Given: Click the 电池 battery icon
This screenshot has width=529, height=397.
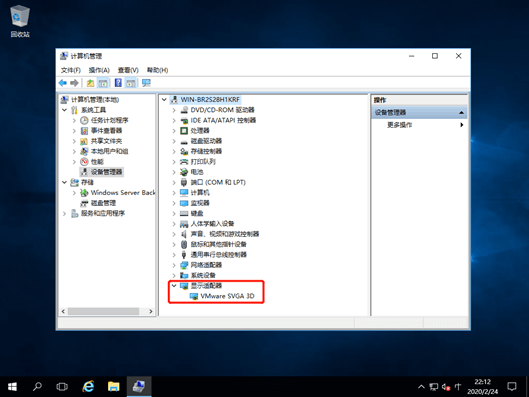Looking at the screenshot, I should coord(184,172).
